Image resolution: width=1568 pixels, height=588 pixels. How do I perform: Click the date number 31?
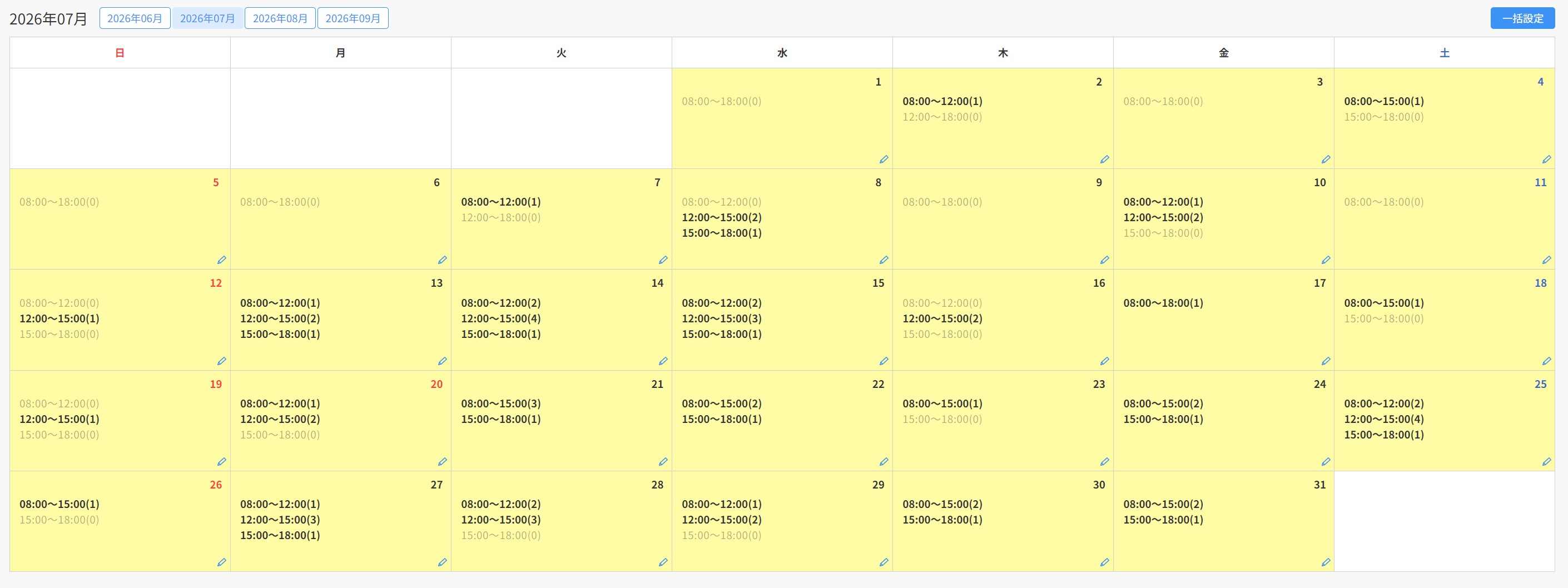tap(1319, 485)
